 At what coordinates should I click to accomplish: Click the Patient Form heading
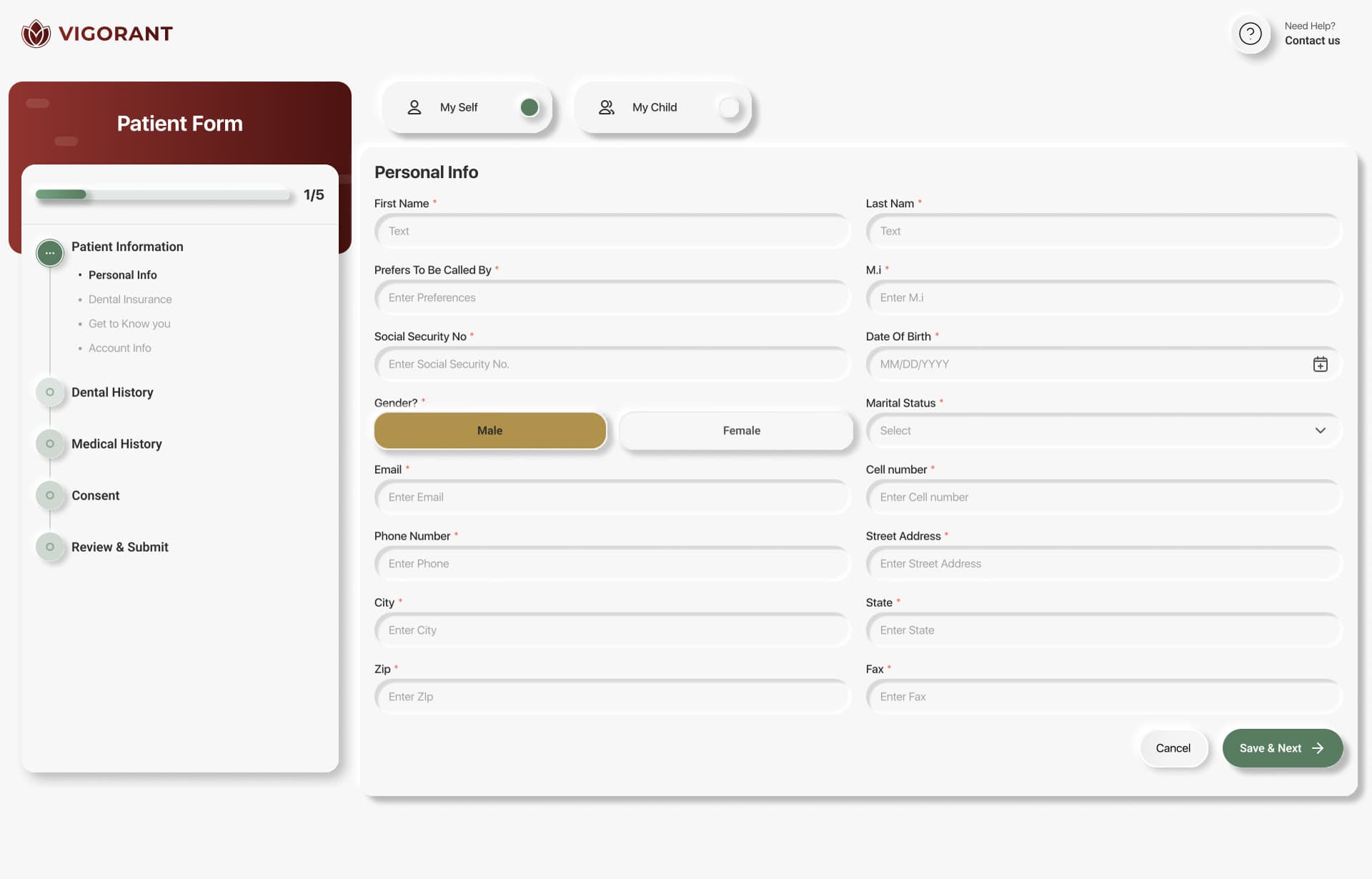point(180,124)
